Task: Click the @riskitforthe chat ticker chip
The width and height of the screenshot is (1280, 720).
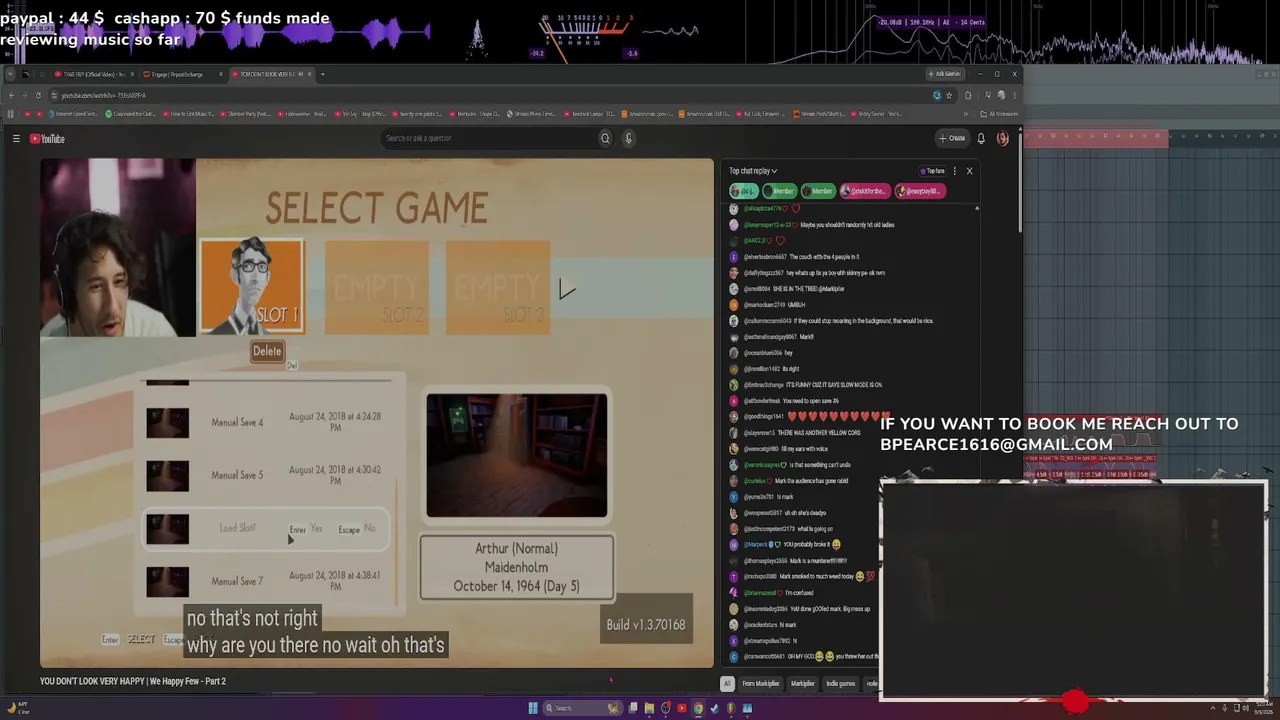Action: tap(865, 191)
